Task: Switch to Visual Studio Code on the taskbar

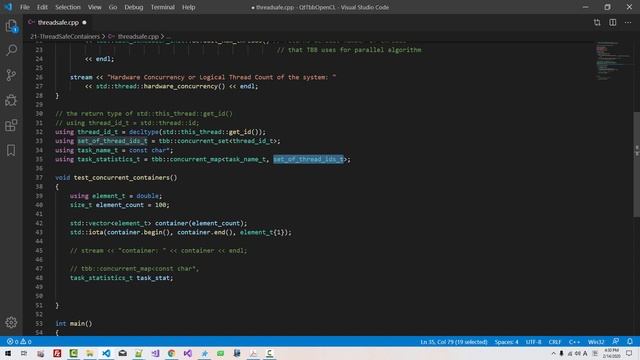Action: [106, 353]
